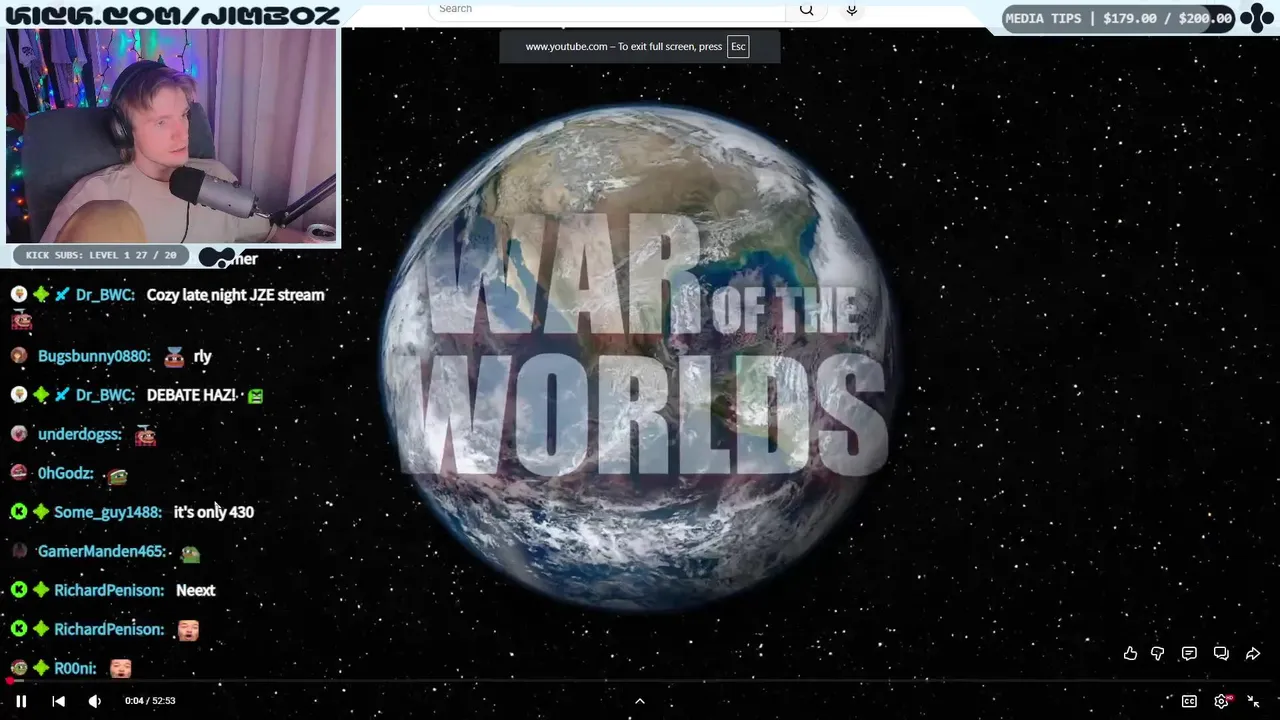
Task: Go to the previous video
Action: click(58, 701)
